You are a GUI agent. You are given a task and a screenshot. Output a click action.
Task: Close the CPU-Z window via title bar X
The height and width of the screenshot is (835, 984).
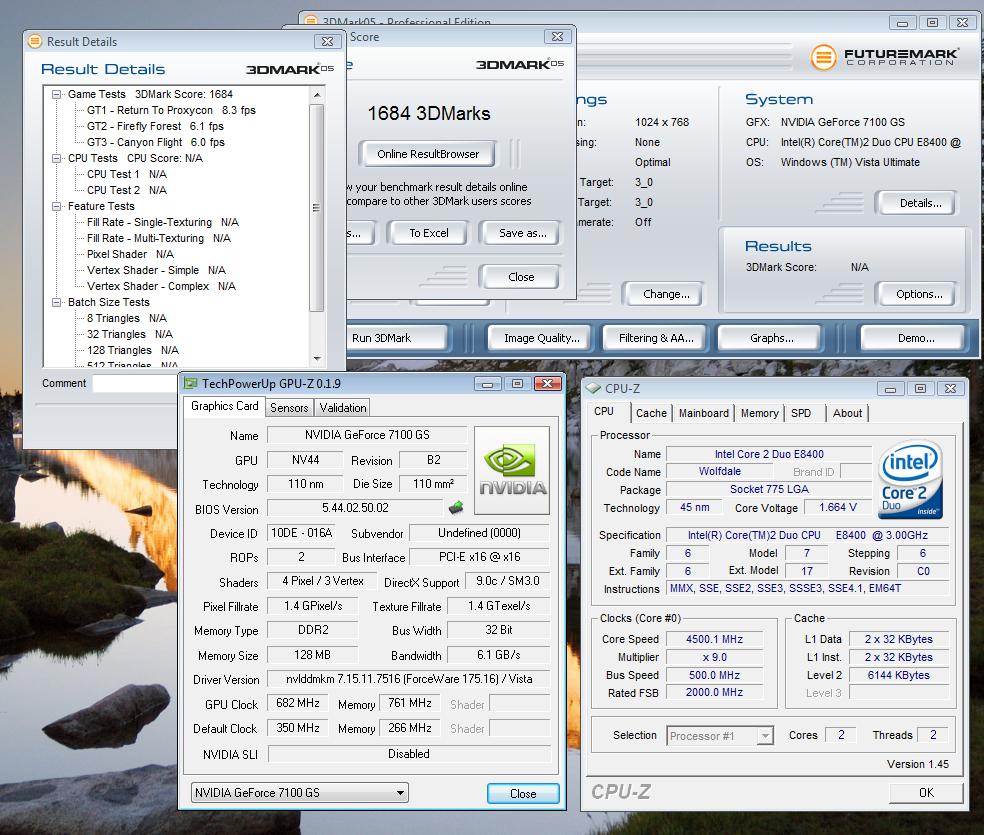[950, 389]
